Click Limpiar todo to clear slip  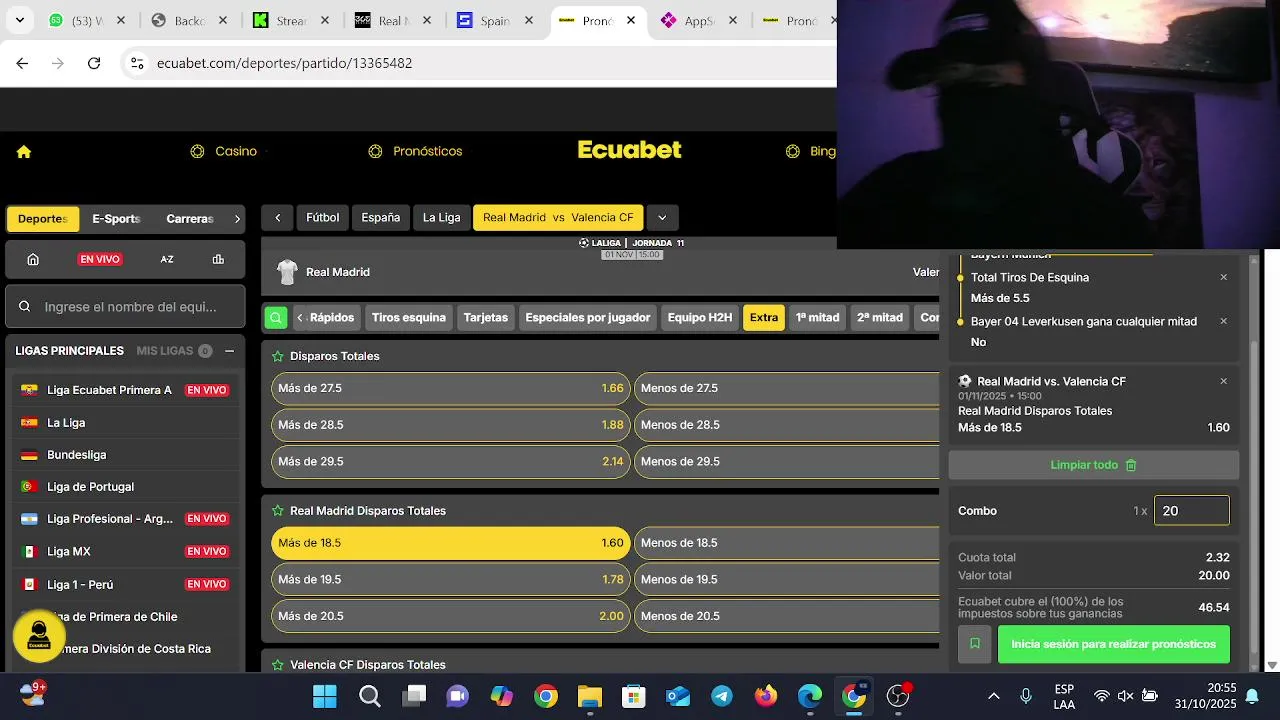(1094, 465)
